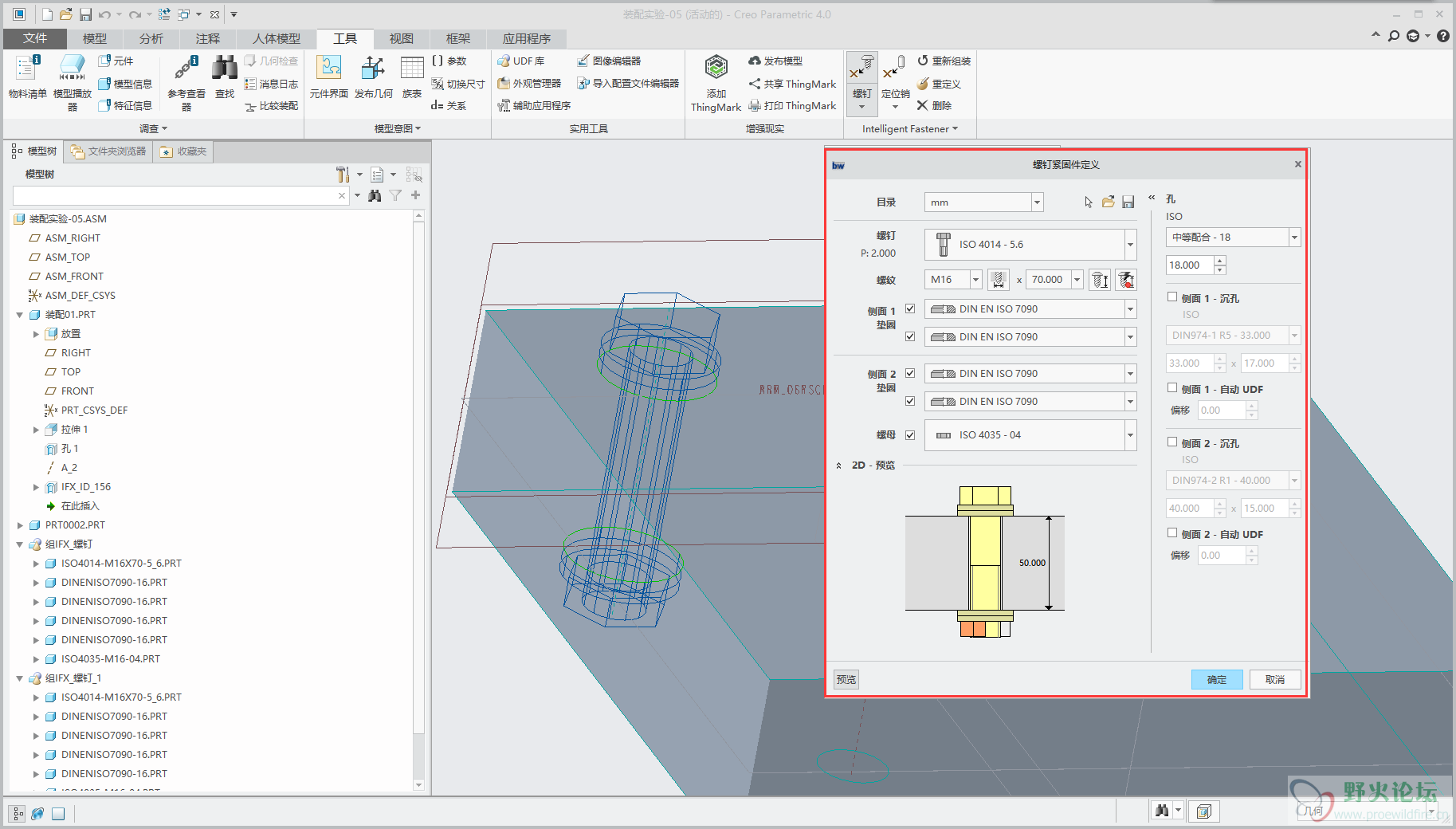Open the ISO 4035 - 04 nut dropdown
The image size is (1456, 829).
[x=1130, y=435]
